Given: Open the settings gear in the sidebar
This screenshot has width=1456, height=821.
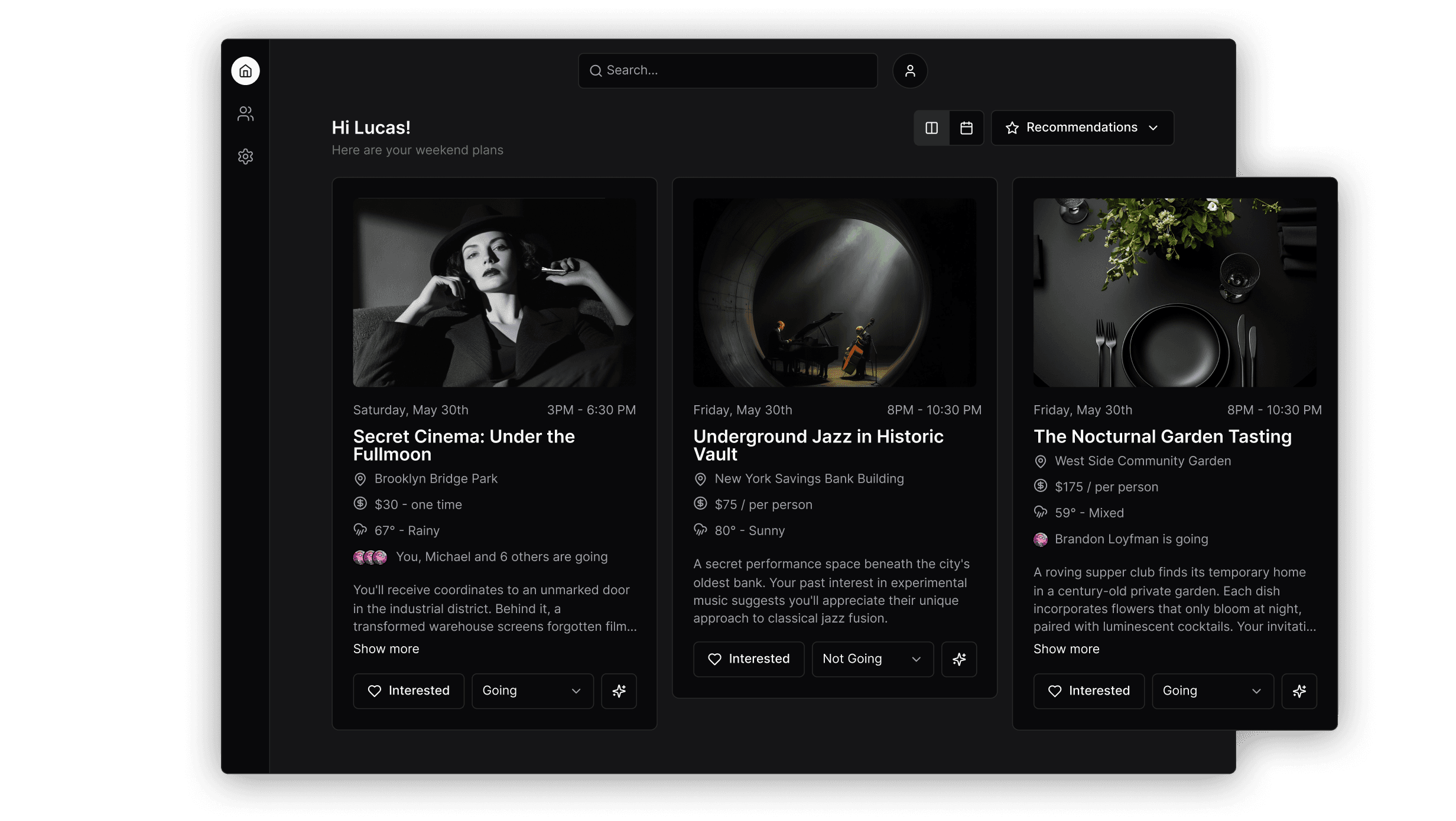Looking at the screenshot, I should pyautogui.click(x=245, y=157).
